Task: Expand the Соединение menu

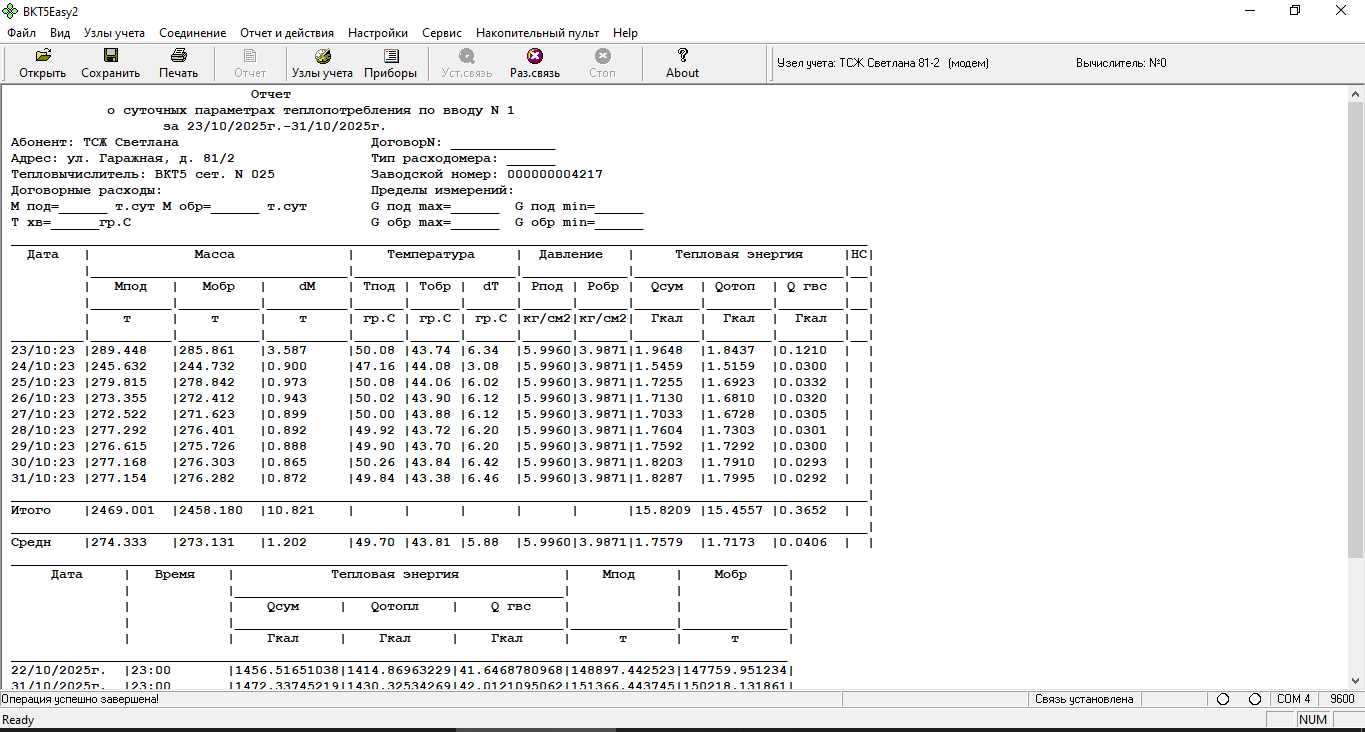Action: point(192,33)
